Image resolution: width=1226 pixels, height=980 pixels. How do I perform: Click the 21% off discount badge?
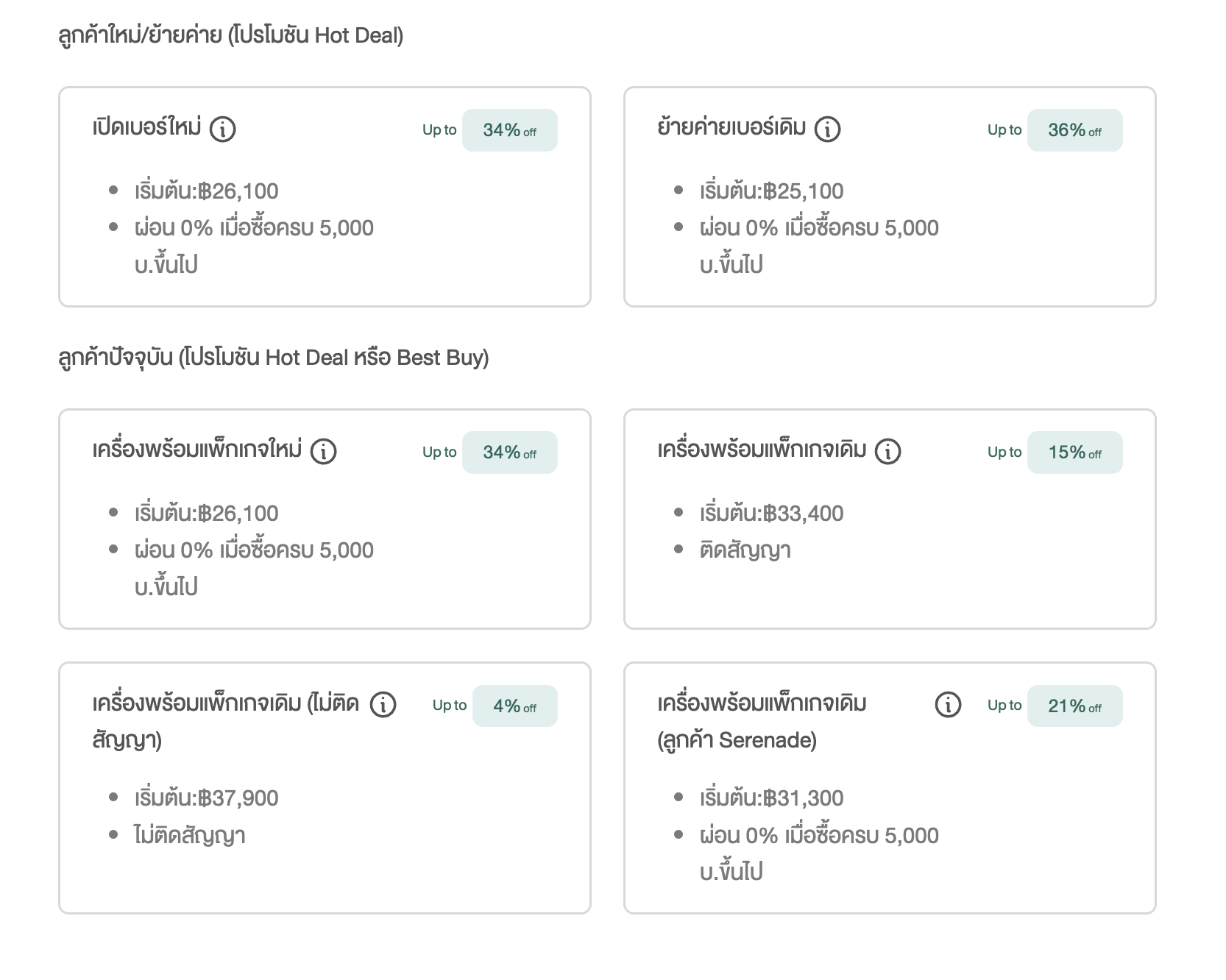(1074, 706)
